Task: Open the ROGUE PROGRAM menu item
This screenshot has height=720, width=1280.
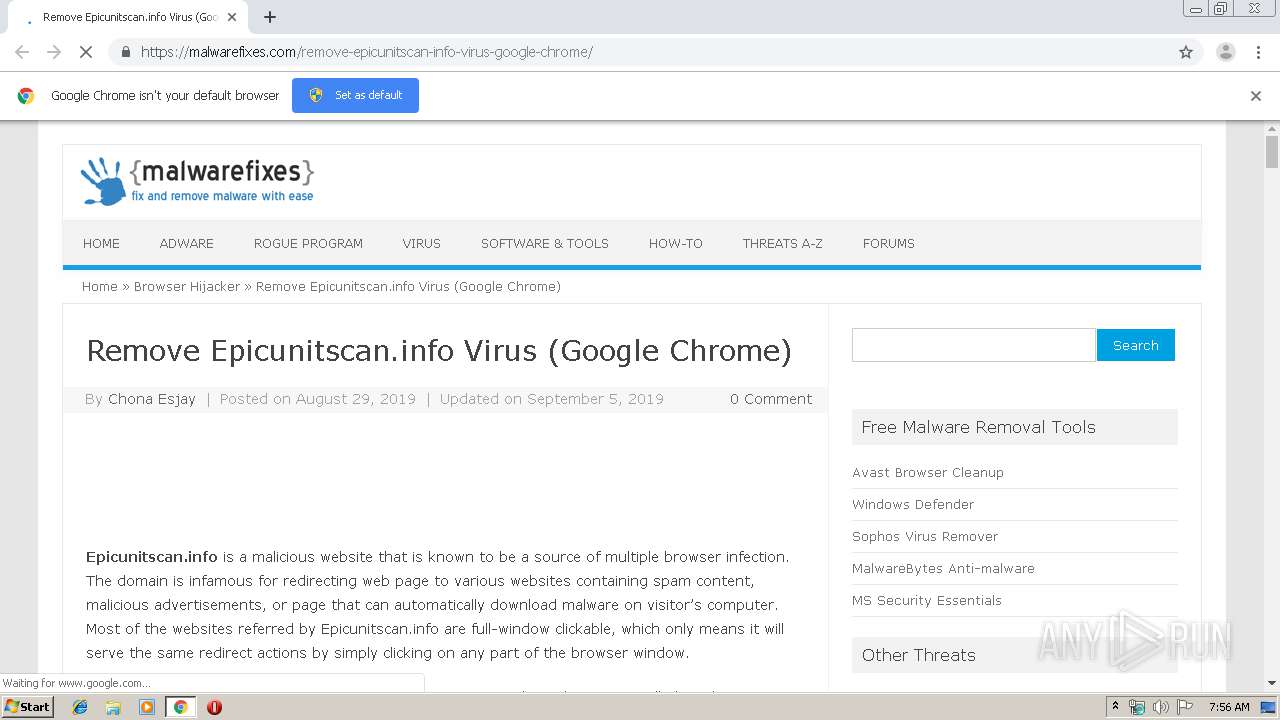Action: tap(308, 243)
